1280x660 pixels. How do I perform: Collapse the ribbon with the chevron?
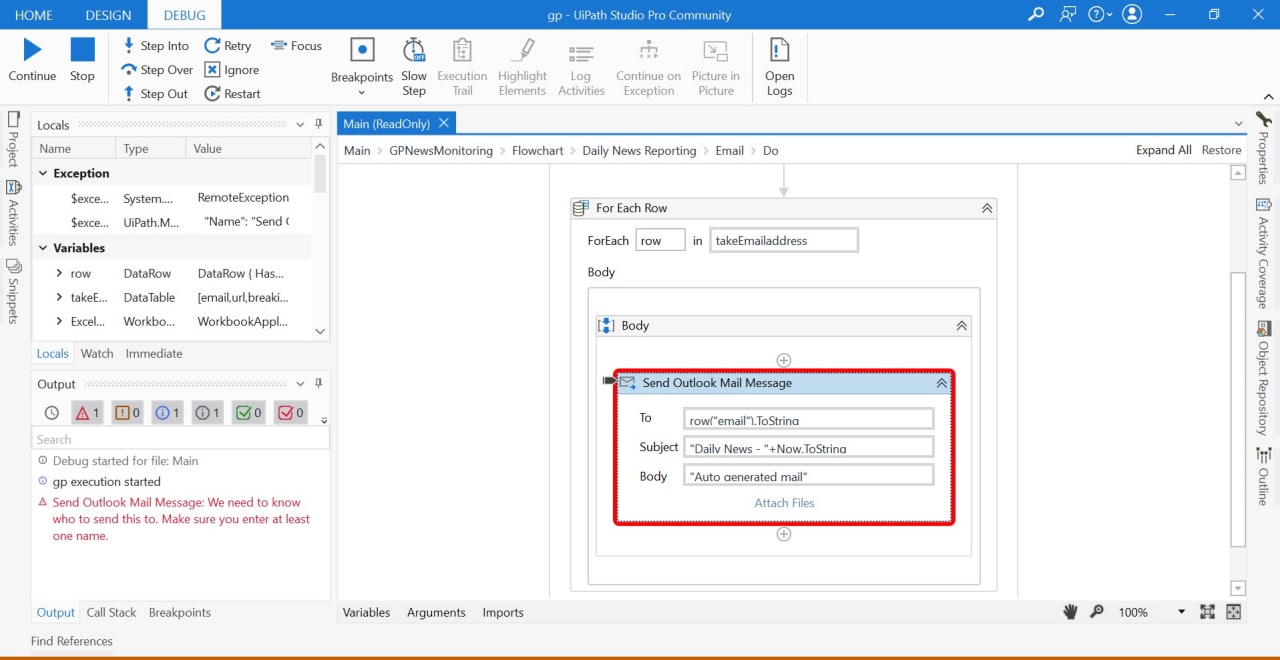click(1269, 97)
